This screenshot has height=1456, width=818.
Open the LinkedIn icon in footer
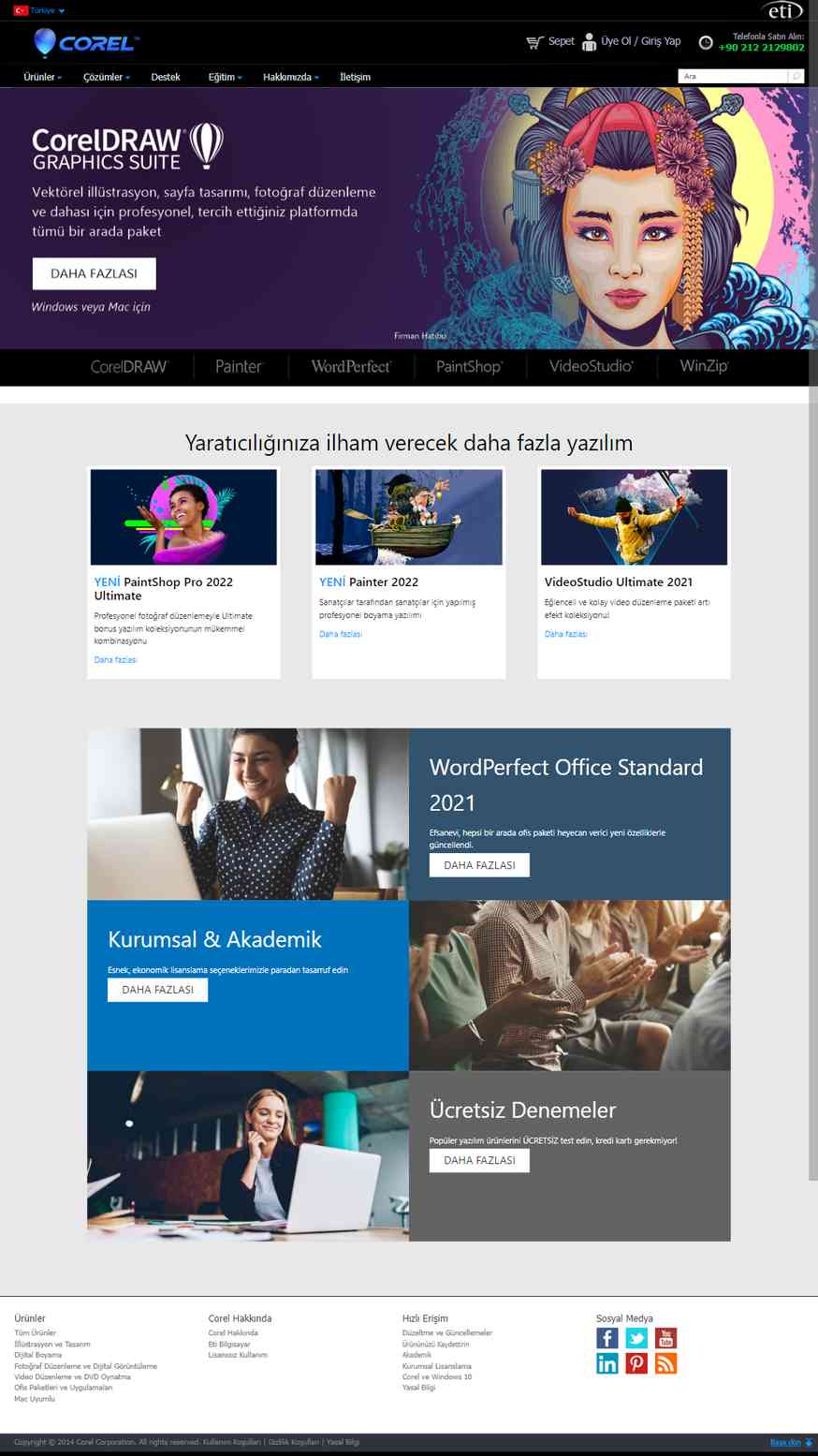pos(607,1363)
